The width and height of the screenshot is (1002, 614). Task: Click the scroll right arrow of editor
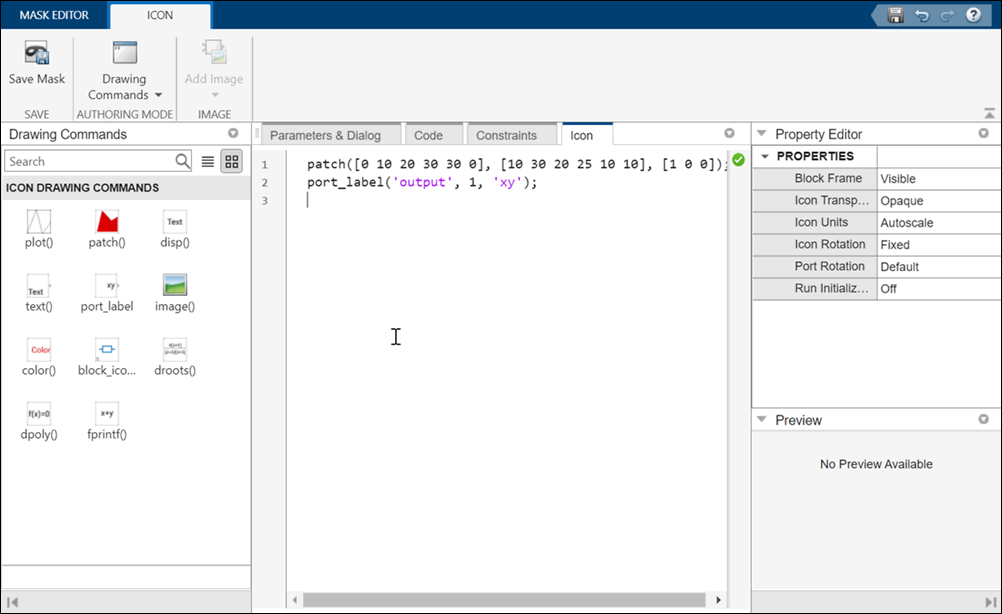(x=718, y=600)
